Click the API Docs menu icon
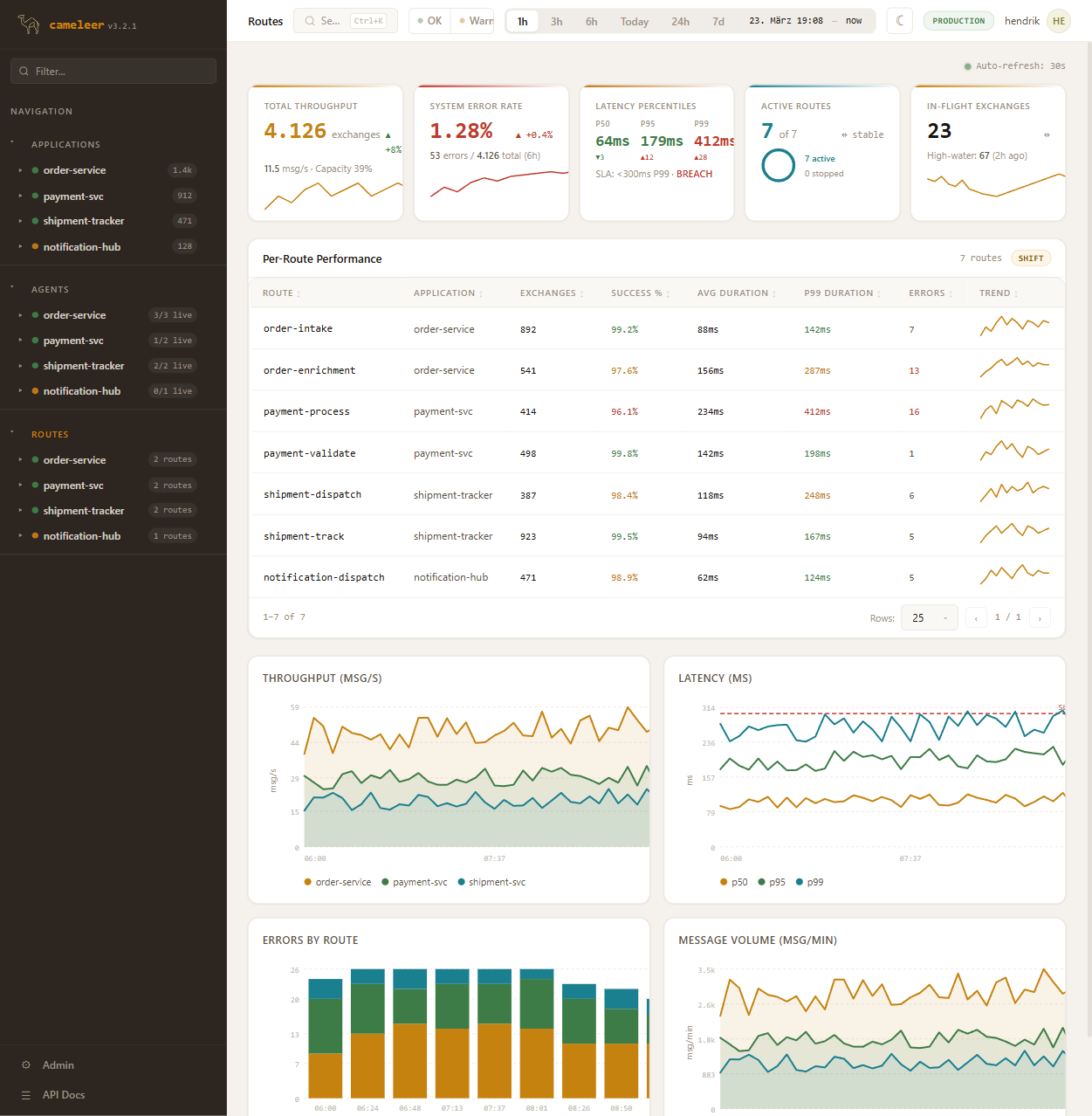The width and height of the screenshot is (1092, 1116). coord(26,1095)
